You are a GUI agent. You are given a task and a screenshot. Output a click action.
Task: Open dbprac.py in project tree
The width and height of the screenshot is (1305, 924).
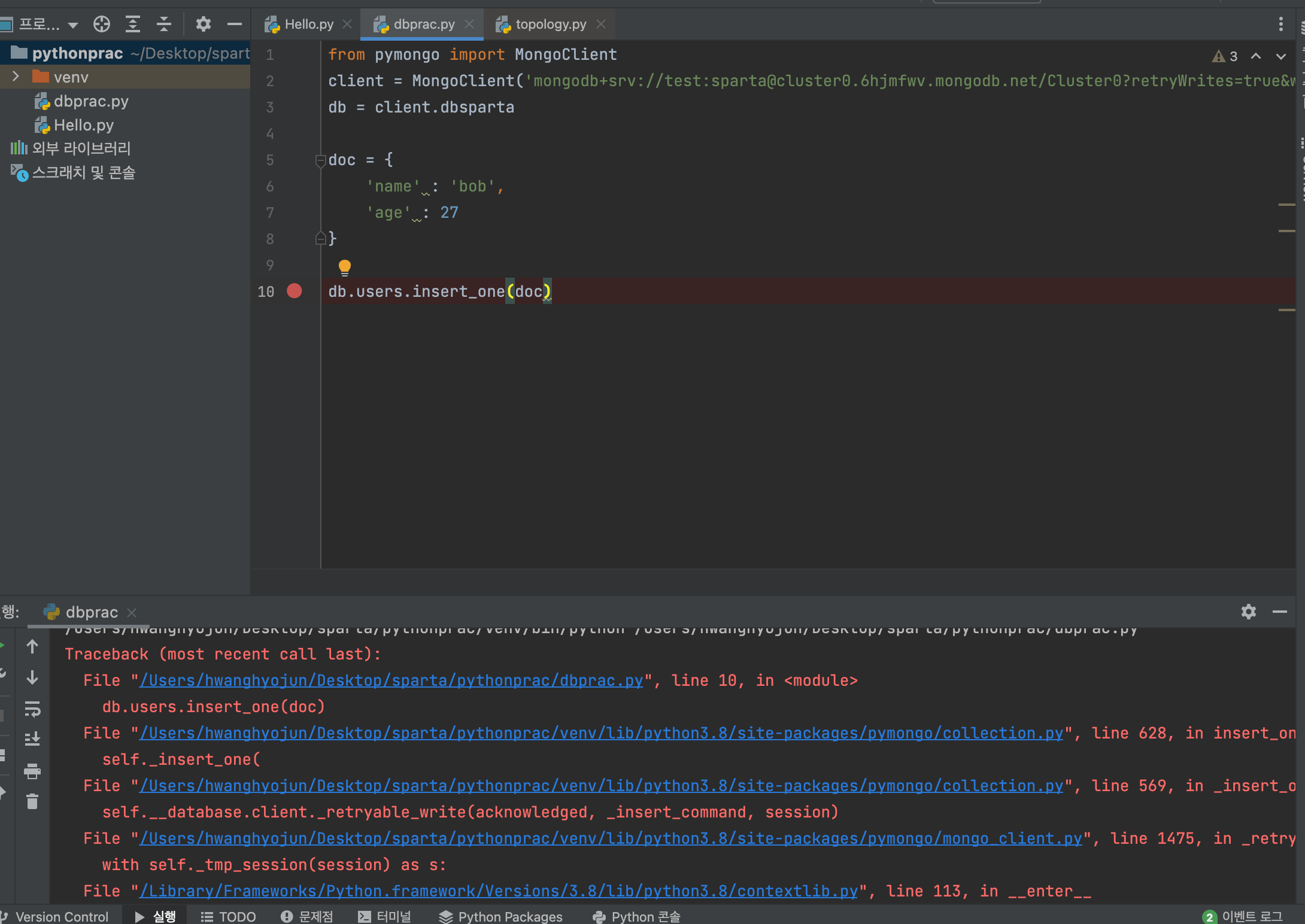coord(82,101)
